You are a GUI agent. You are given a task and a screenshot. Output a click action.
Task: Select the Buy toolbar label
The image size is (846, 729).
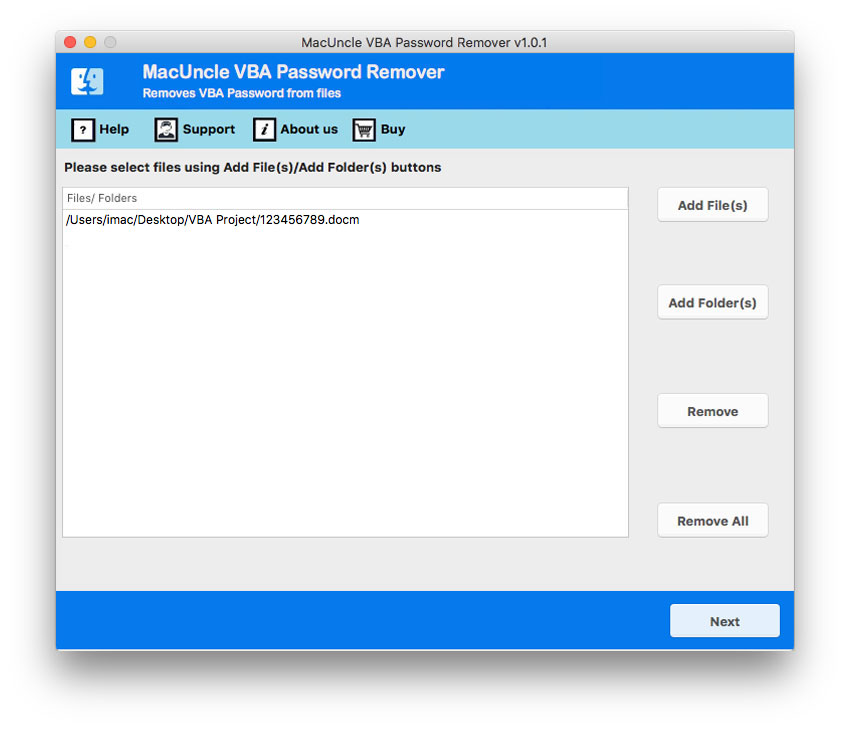[x=392, y=129]
